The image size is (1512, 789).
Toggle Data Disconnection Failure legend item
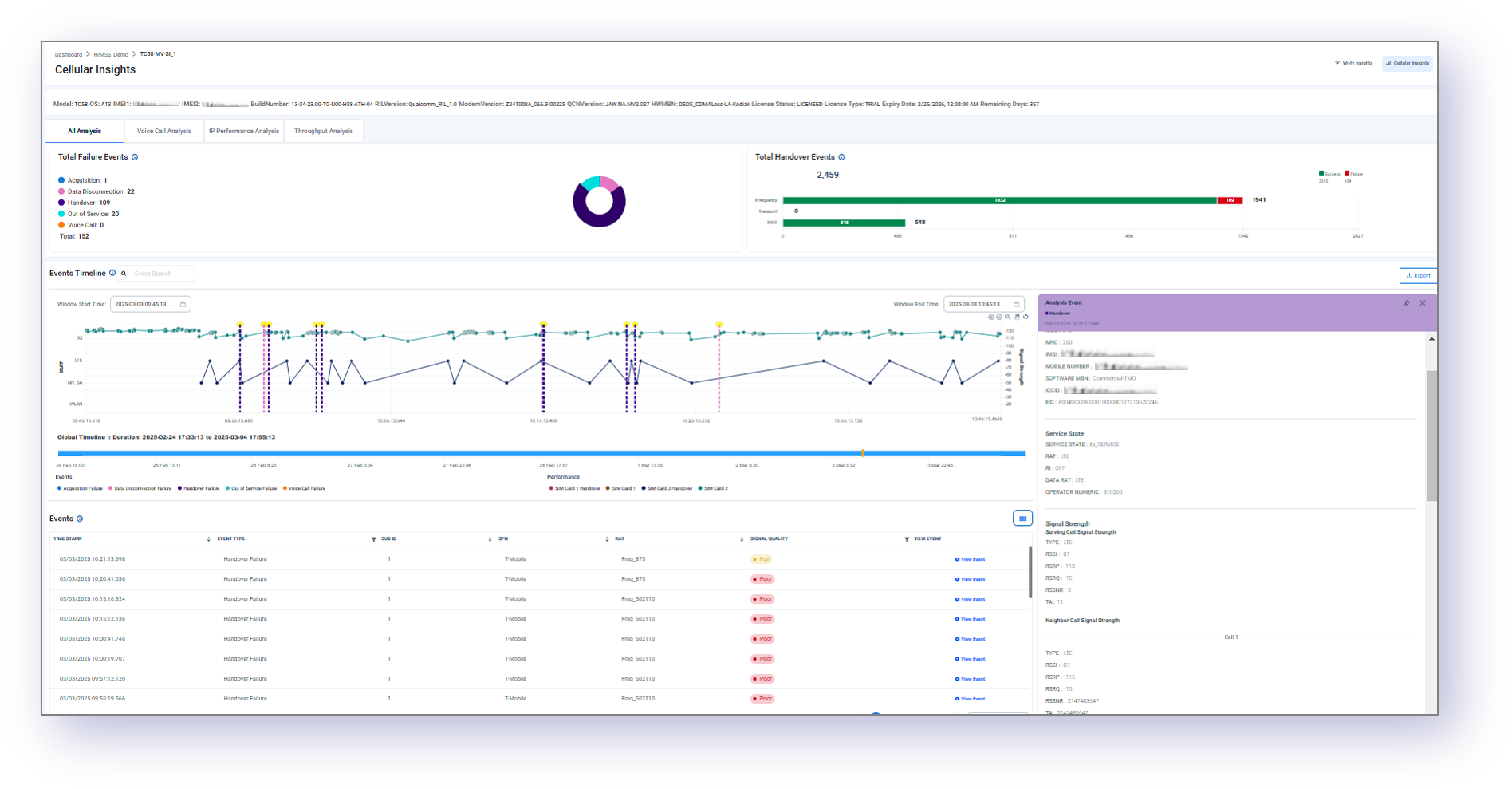point(140,488)
